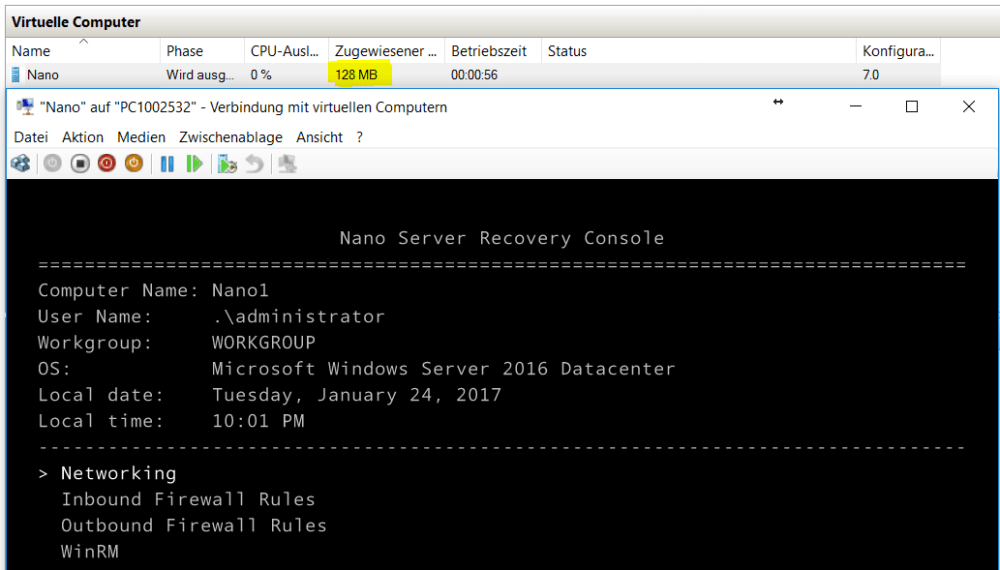Open the question mark help menu
The image size is (1000, 570).
click(359, 137)
